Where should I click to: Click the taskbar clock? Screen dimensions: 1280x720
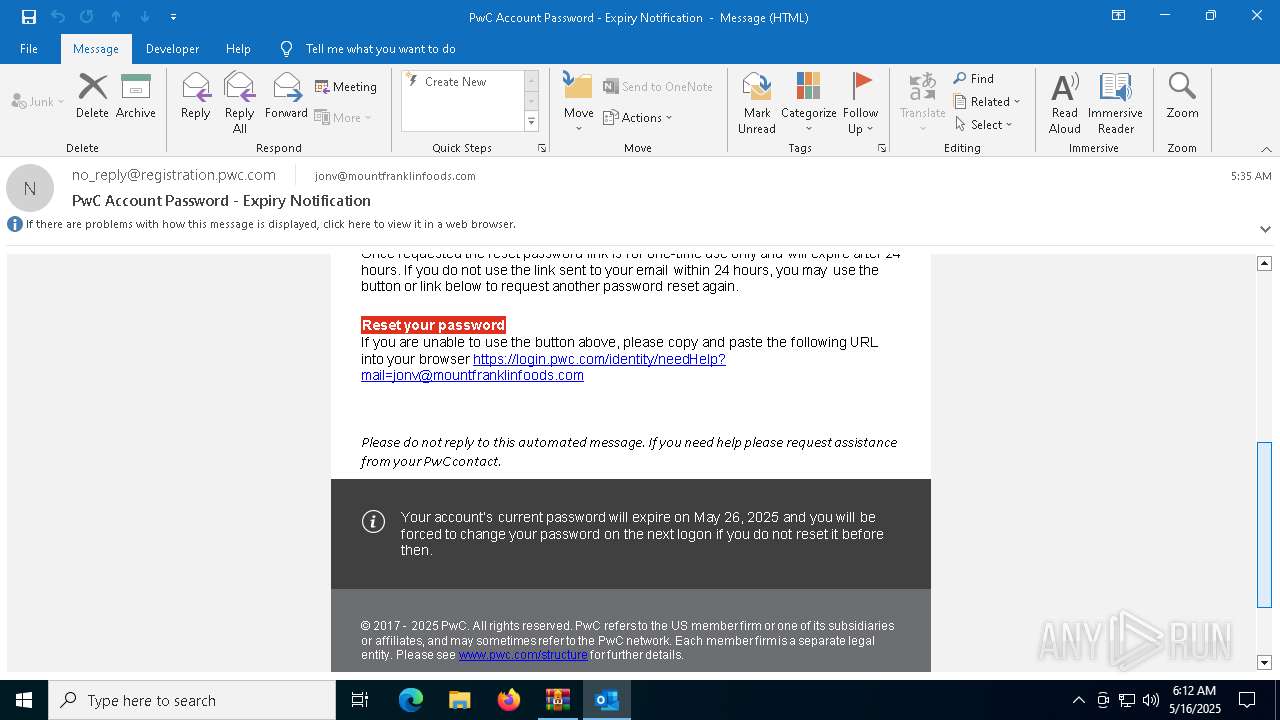pyautogui.click(x=1195, y=700)
